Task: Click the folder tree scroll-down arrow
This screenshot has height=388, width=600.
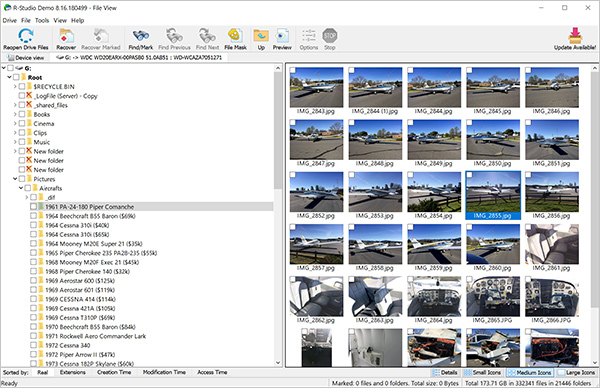Action: [x=278, y=363]
